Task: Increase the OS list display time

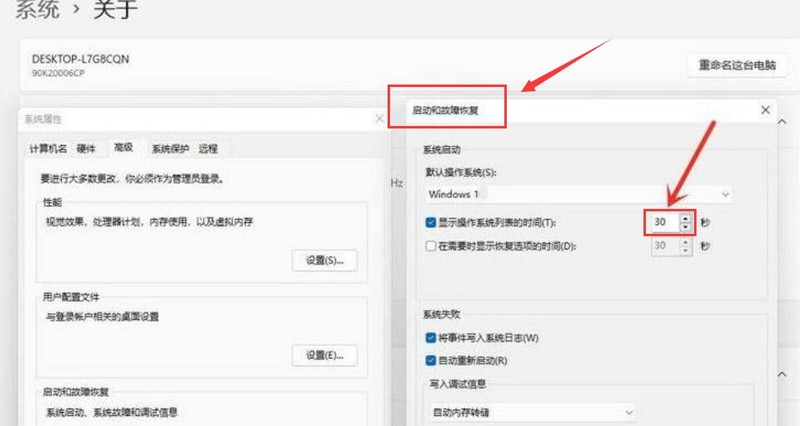Action: (x=685, y=216)
